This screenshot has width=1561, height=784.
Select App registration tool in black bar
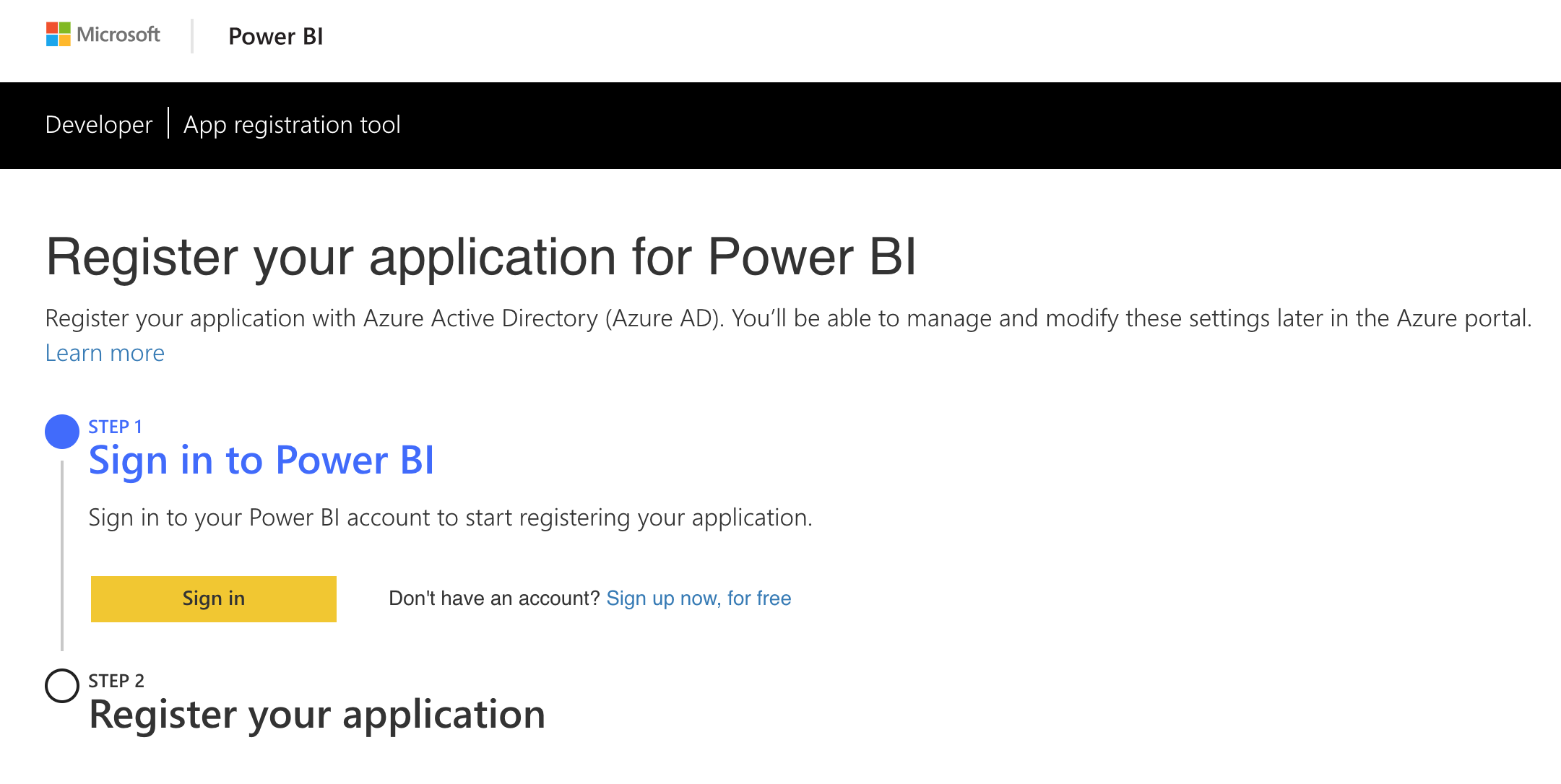292,124
